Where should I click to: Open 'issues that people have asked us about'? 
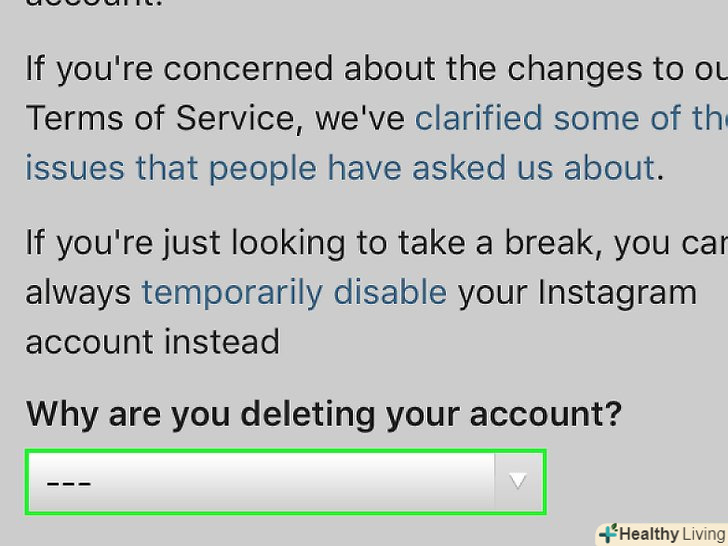[x=340, y=167]
